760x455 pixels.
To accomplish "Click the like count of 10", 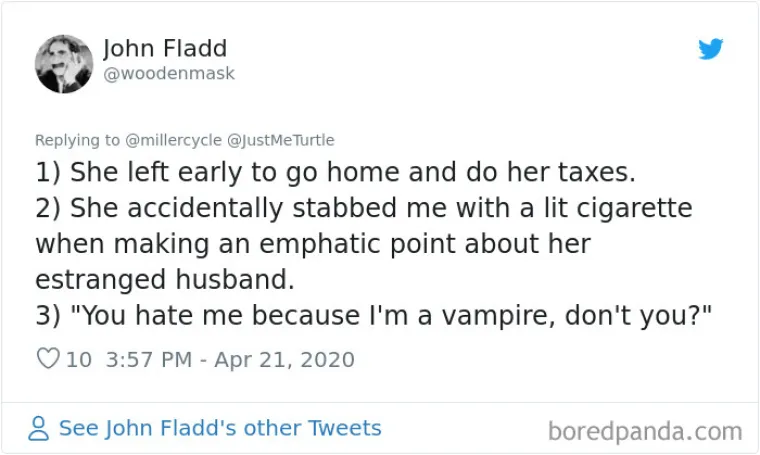I will [78, 359].
